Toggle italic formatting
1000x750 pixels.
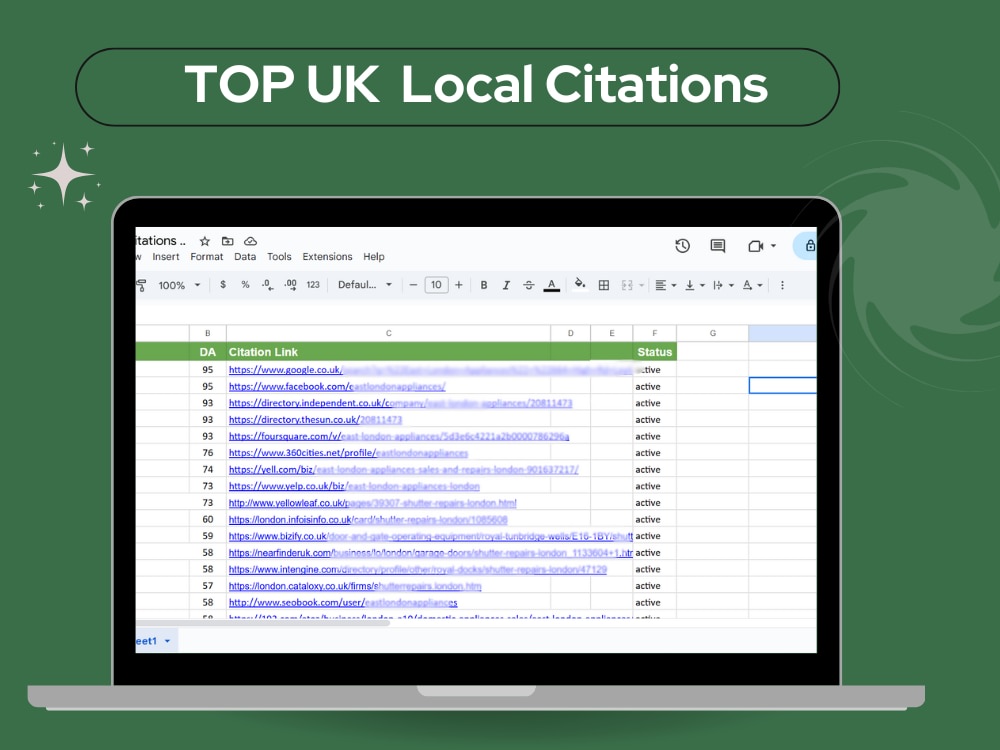(x=506, y=285)
